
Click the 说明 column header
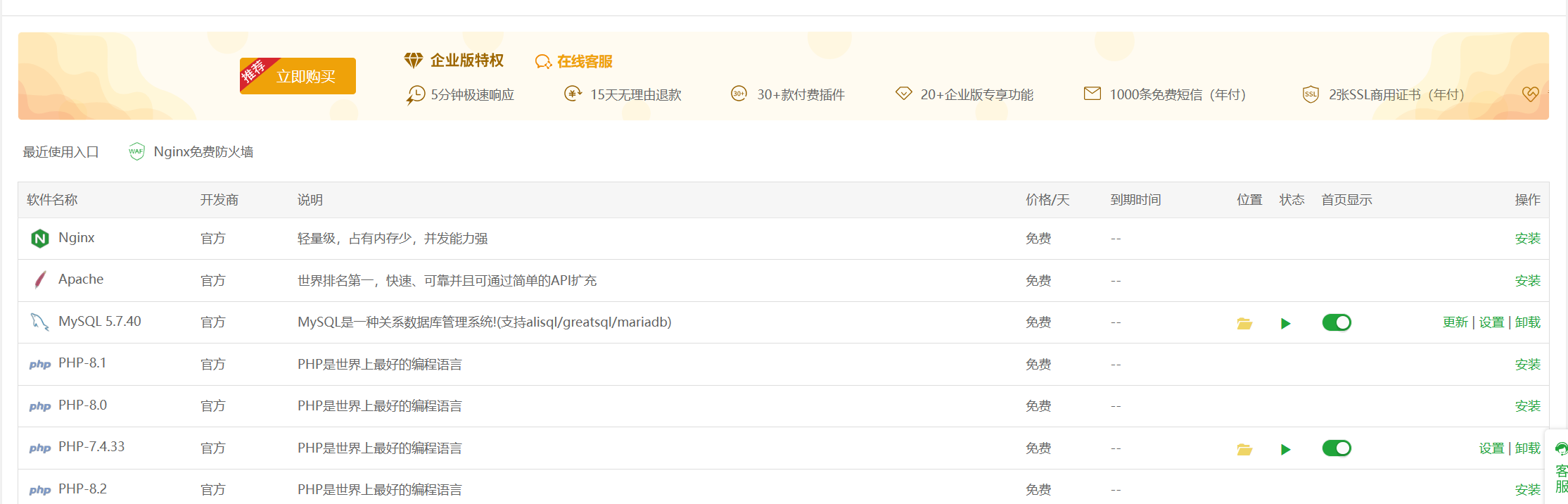coord(310,200)
